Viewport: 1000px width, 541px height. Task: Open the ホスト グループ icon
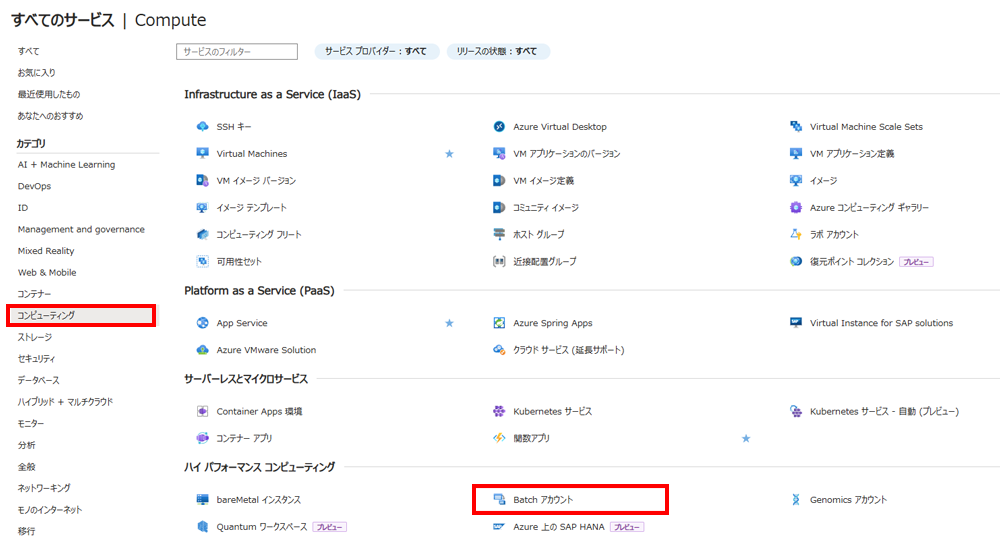point(499,234)
